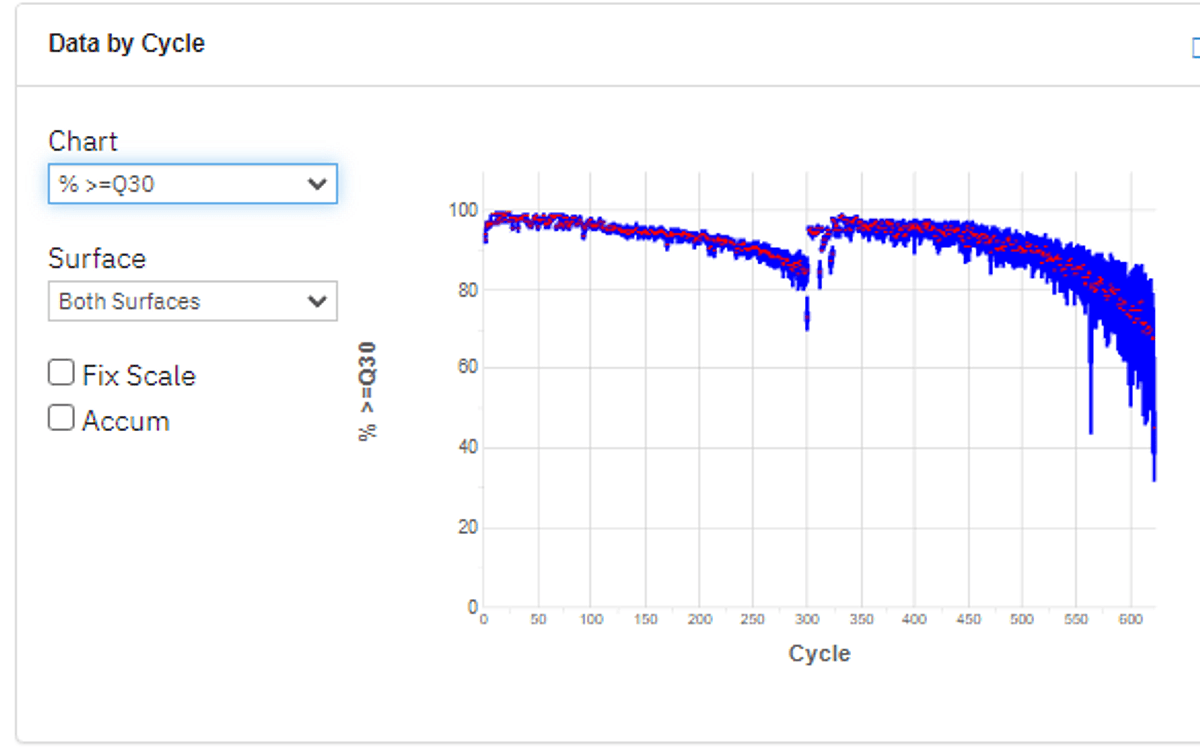Click the Data by Cycle panel title

127,44
